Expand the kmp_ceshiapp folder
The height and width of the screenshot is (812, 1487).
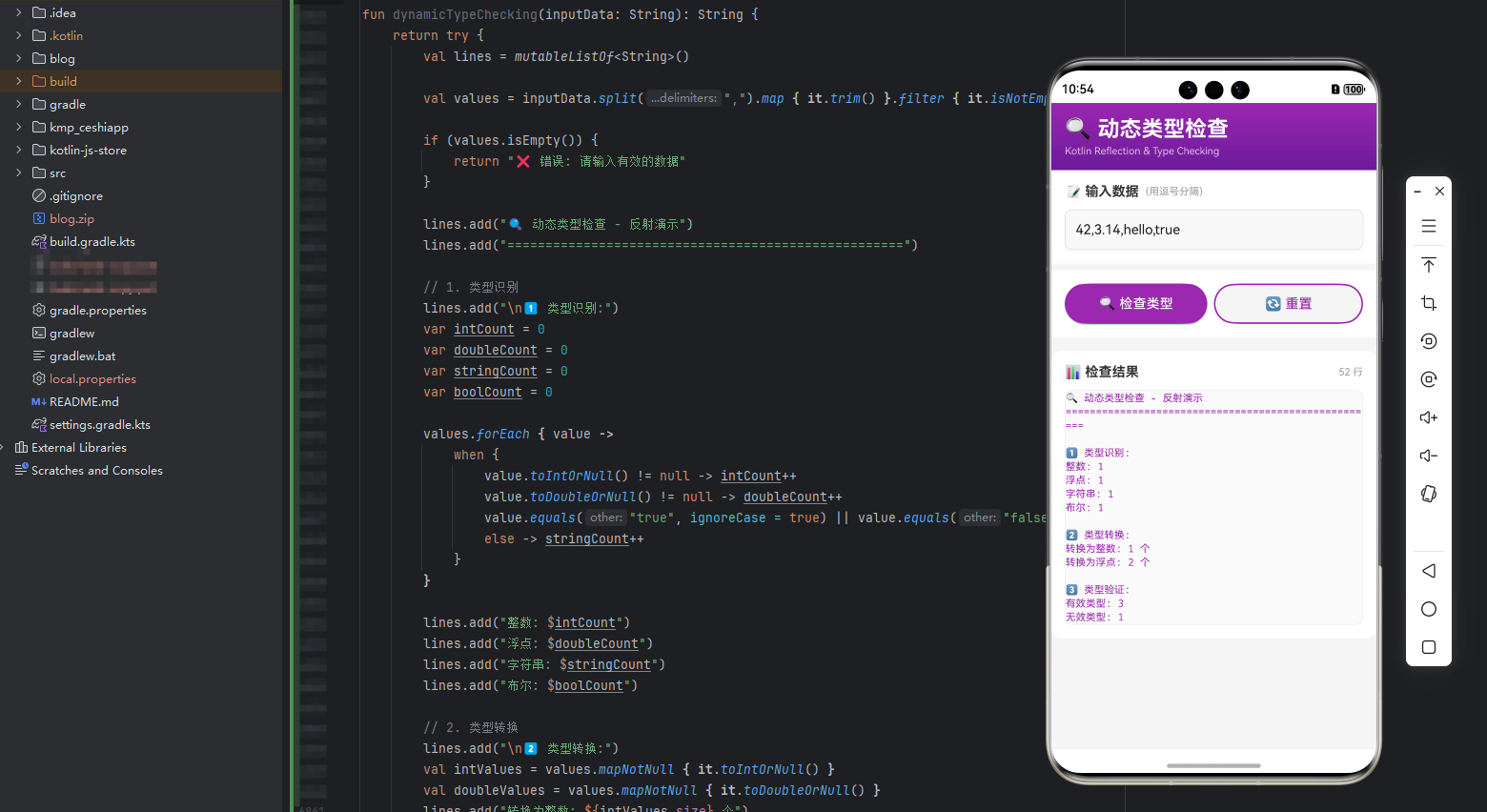18,127
